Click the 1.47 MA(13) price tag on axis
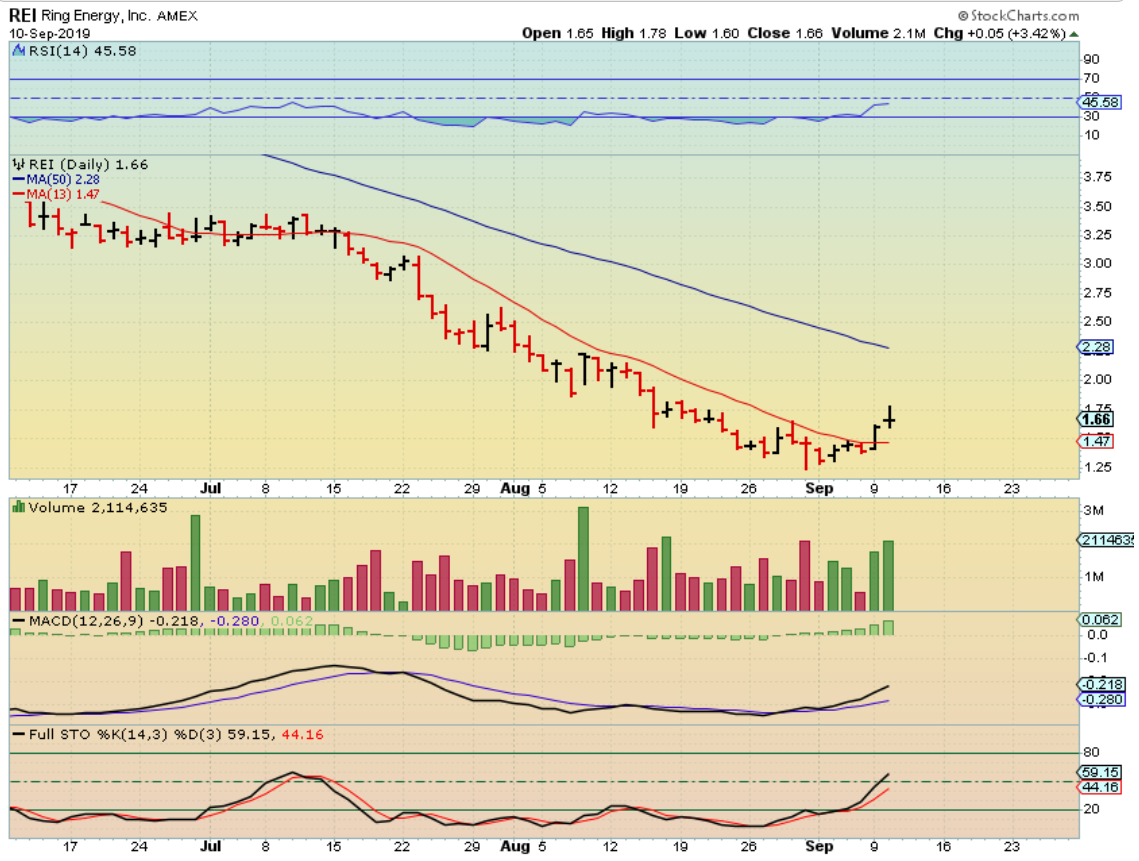1139x861 pixels. [x=1095, y=441]
